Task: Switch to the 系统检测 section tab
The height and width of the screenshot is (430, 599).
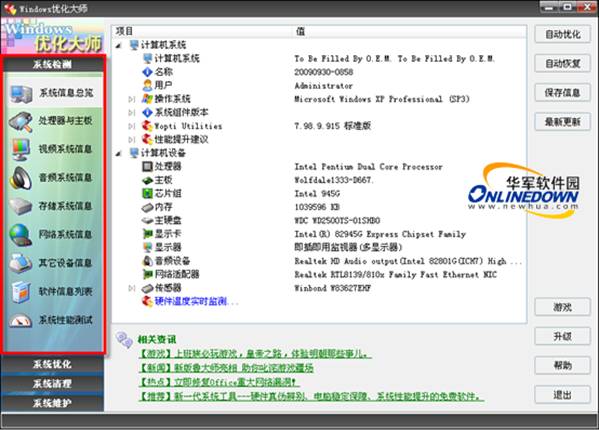Action: coord(53,64)
